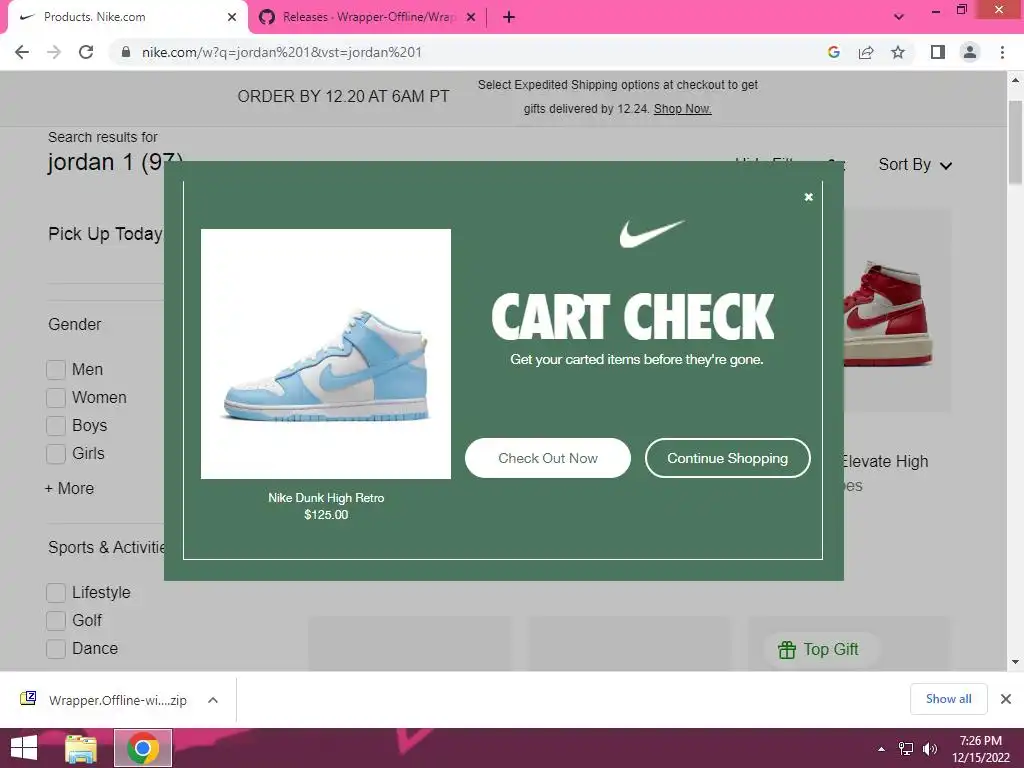This screenshot has height=768, width=1024.
Task: Open the Chrome profile avatar
Action: click(970, 52)
